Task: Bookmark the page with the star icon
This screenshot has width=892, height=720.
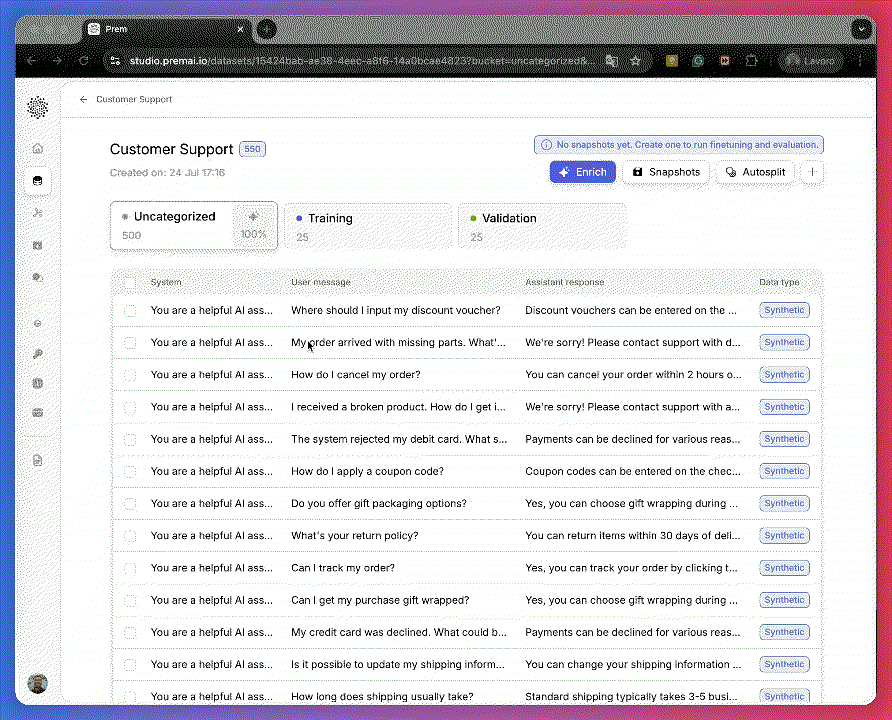Action: pos(635,60)
